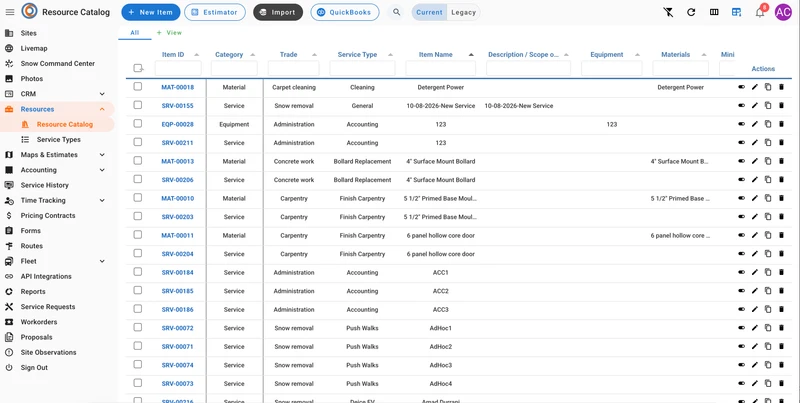Image resolution: width=800 pixels, height=403 pixels.
Task: Toggle active switch for MAT-00018
Action: tap(741, 87)
